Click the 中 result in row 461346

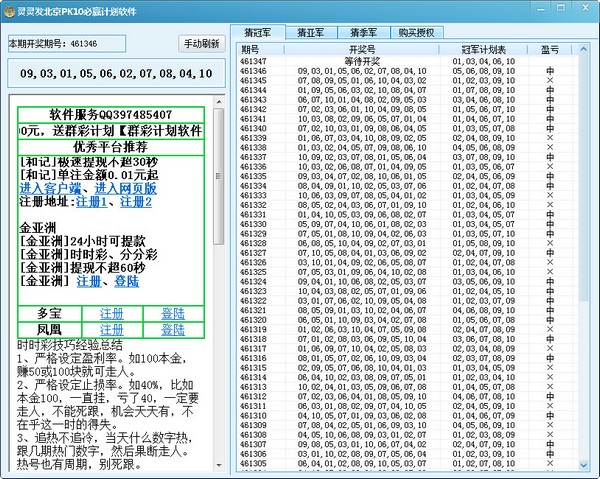coord(550,71)
